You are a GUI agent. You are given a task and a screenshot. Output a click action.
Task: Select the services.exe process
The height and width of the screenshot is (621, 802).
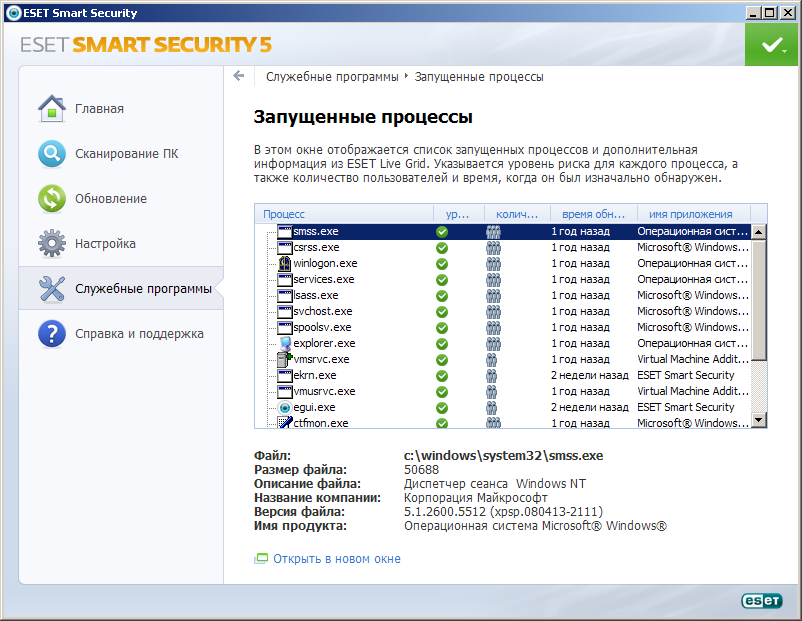pos(503,279)
